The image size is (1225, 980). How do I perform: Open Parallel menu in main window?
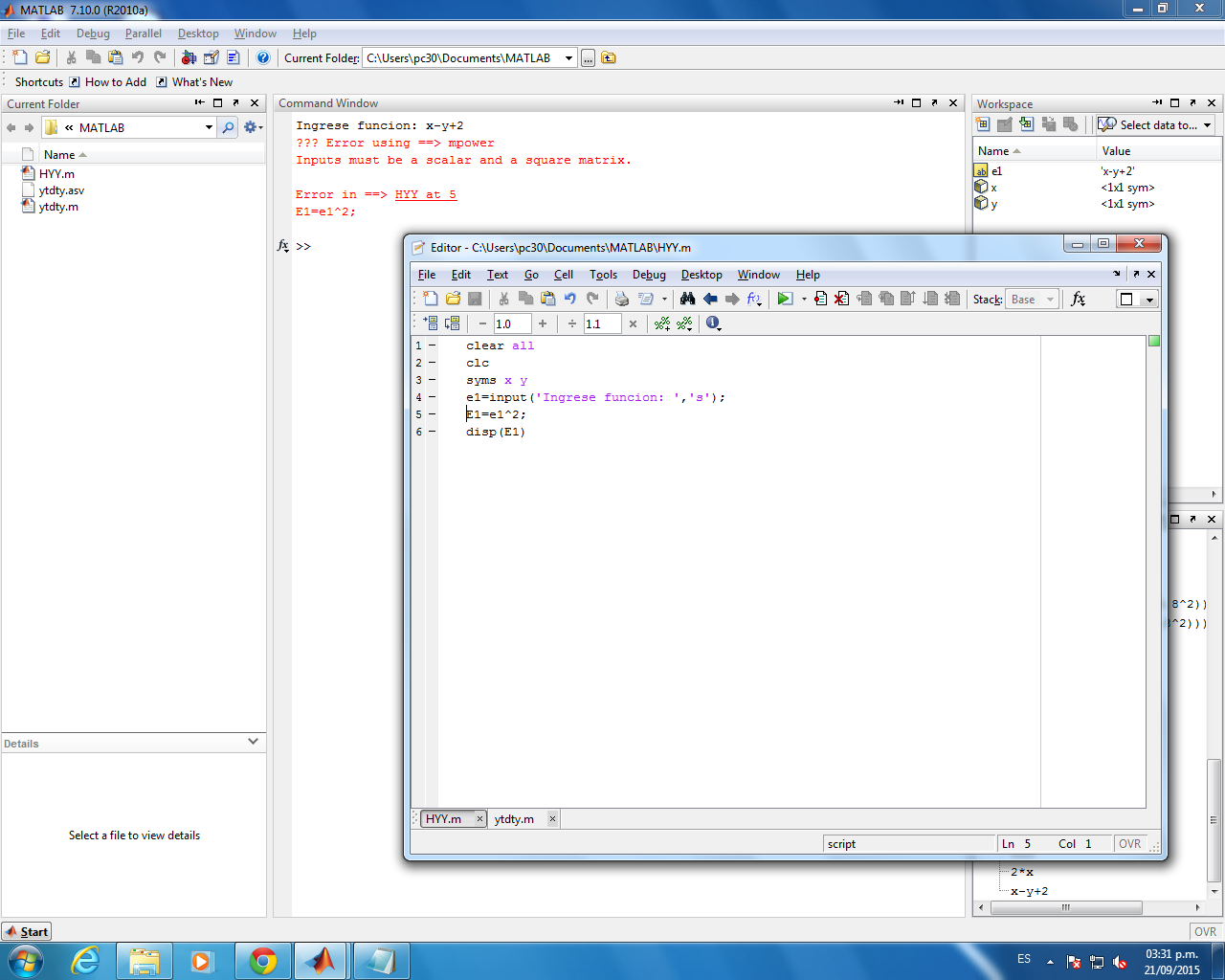[144, 33]
